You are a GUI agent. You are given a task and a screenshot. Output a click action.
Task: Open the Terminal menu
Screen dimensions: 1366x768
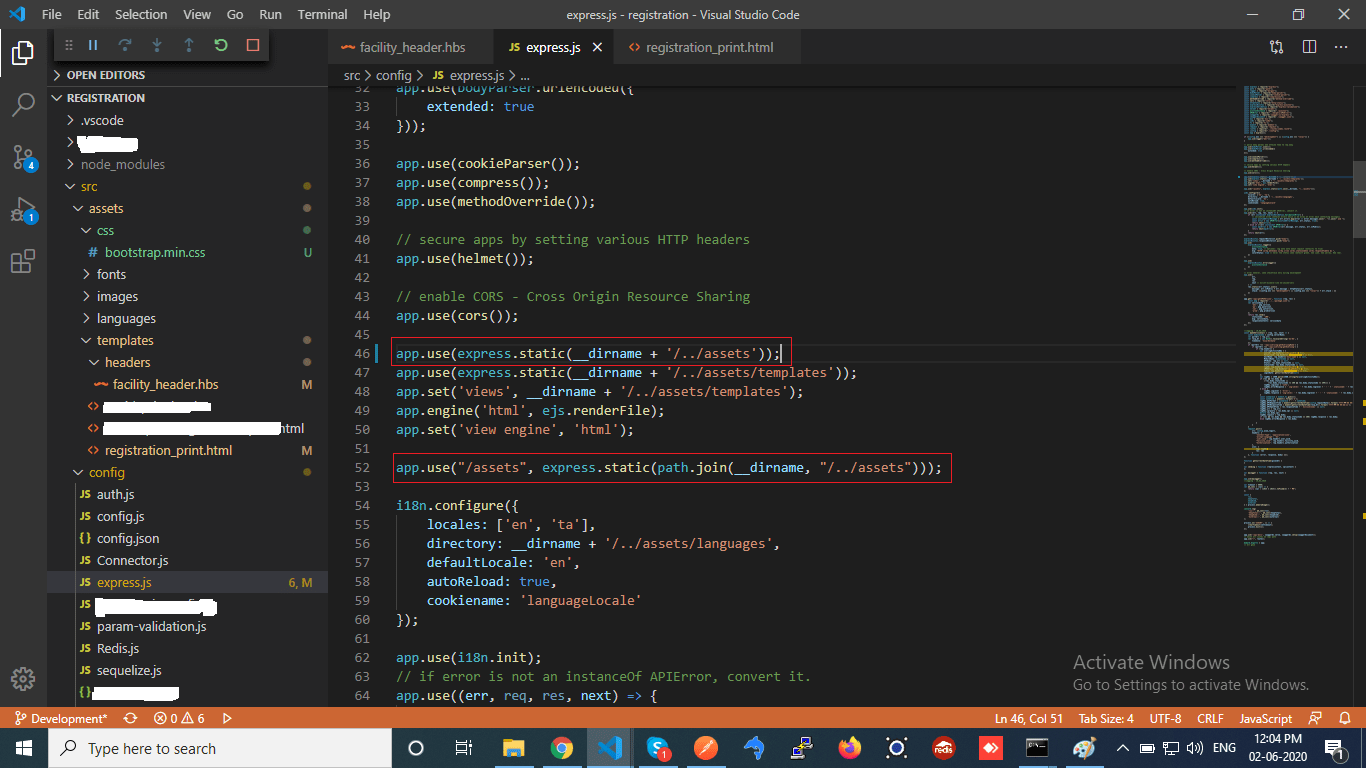(321, 14)
